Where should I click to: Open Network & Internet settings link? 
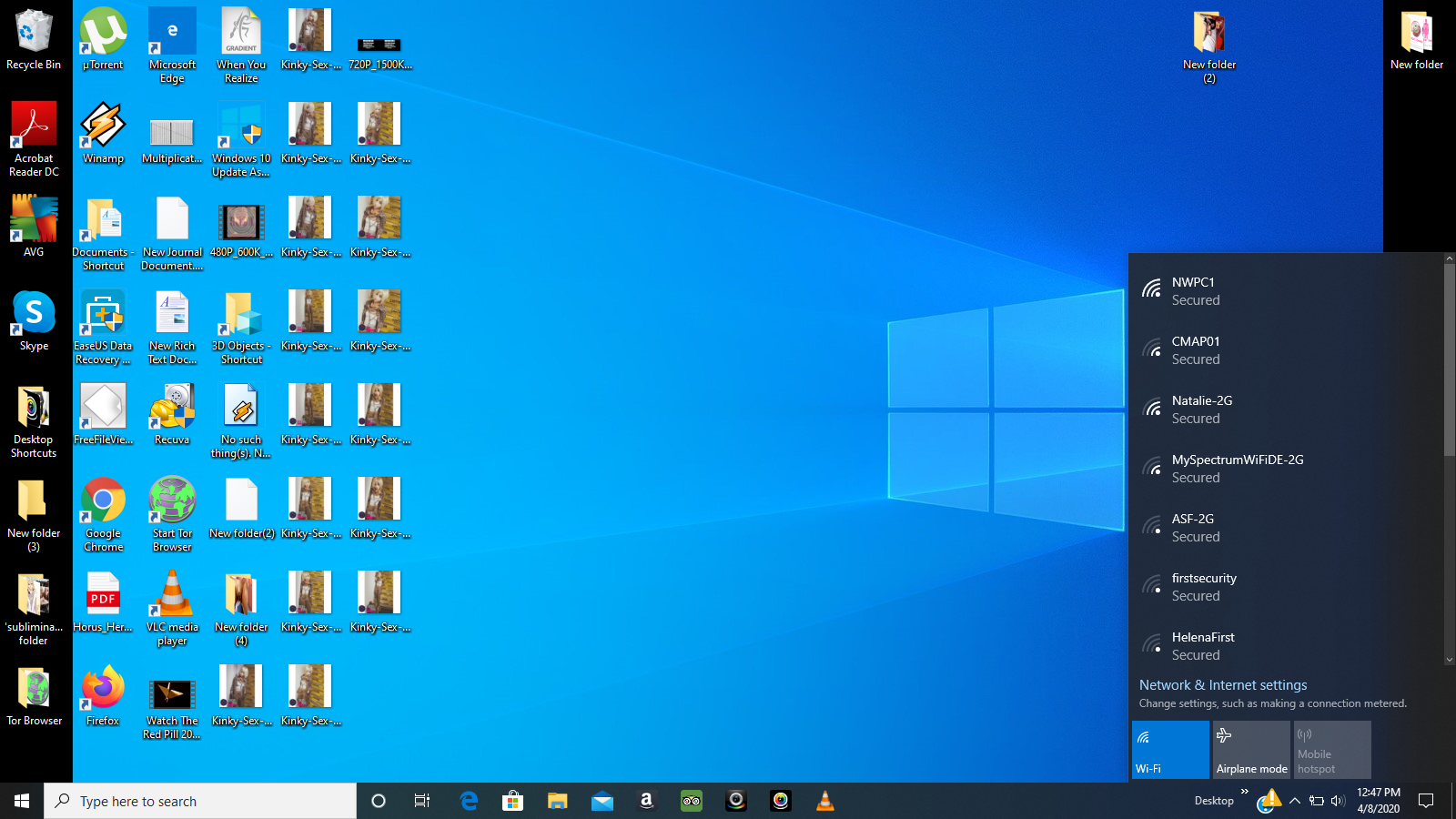[x=1223, y=685]
